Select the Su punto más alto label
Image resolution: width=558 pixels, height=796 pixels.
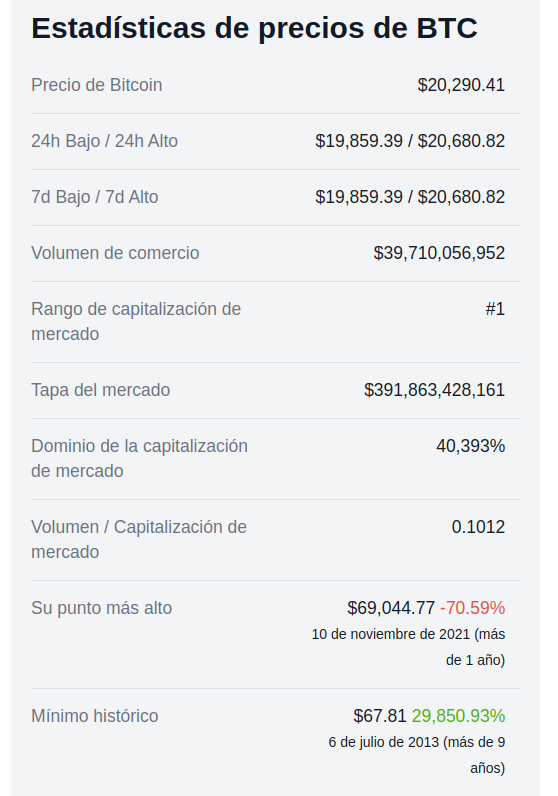click(102, 608)
